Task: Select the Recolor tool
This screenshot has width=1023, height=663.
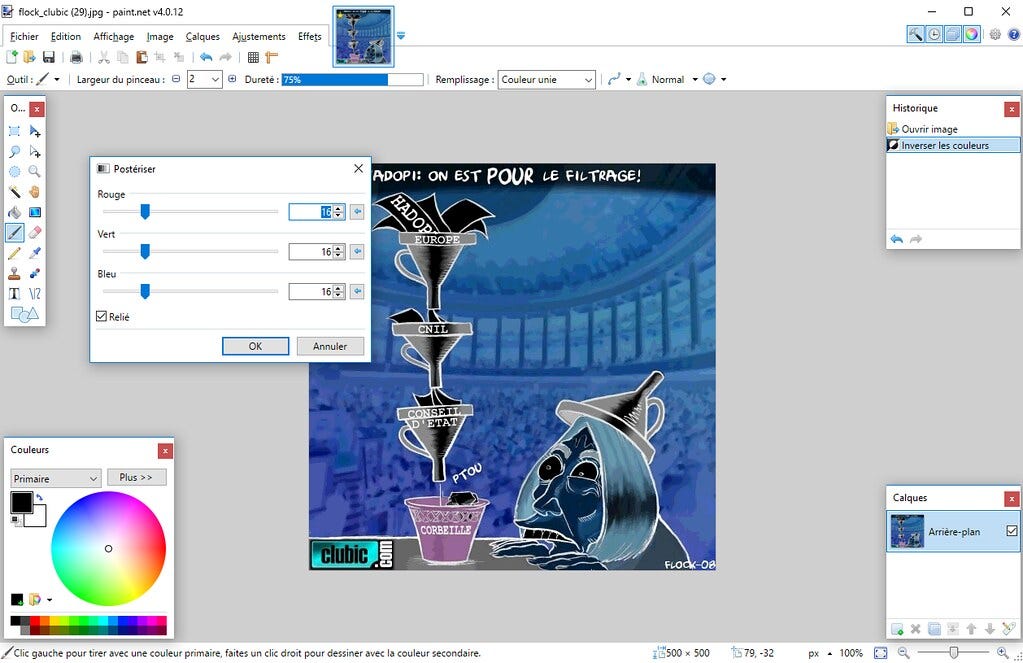Action: pos(35,273)
